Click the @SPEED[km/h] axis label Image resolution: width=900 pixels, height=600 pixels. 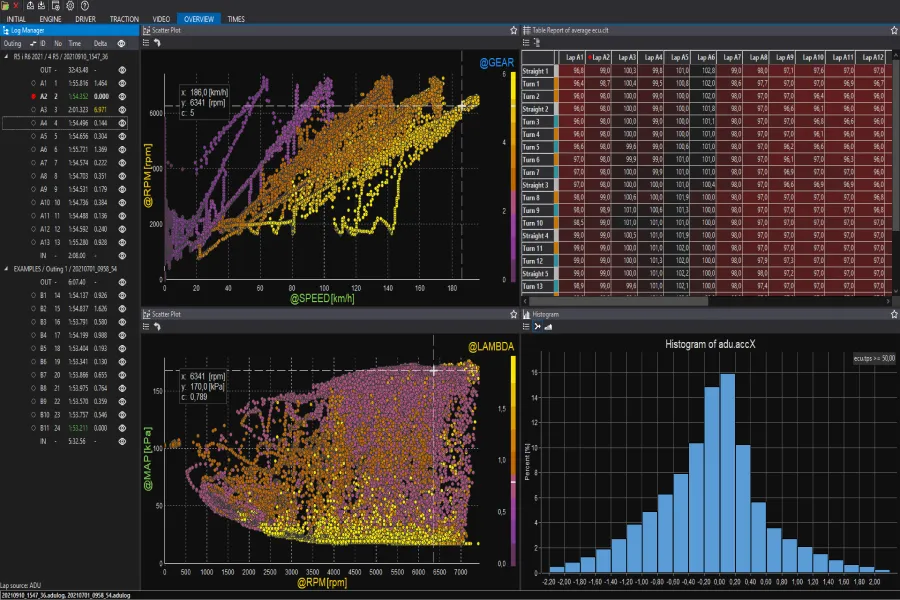click(322, 299)
